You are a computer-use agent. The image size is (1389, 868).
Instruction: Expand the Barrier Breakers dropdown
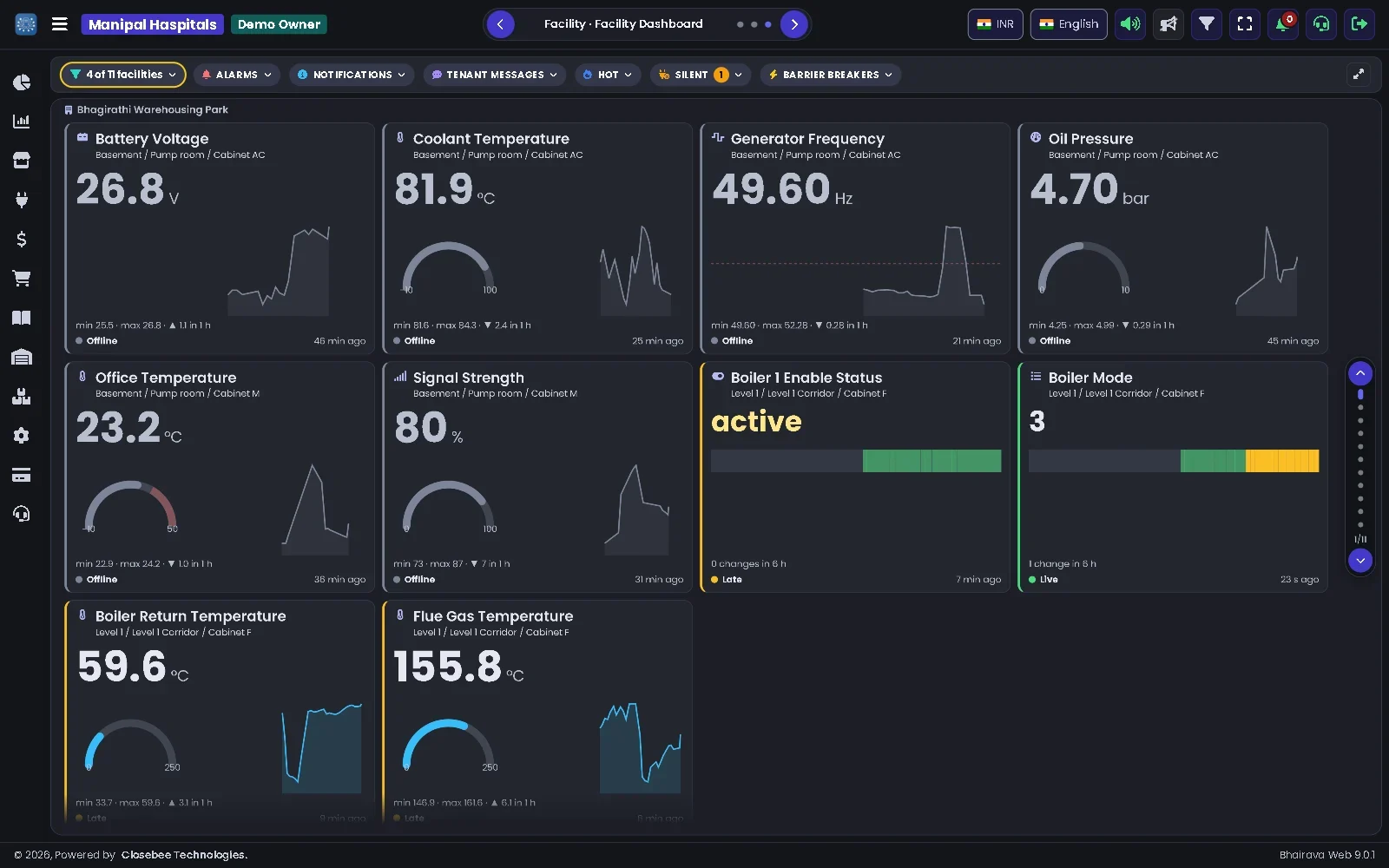831,75
